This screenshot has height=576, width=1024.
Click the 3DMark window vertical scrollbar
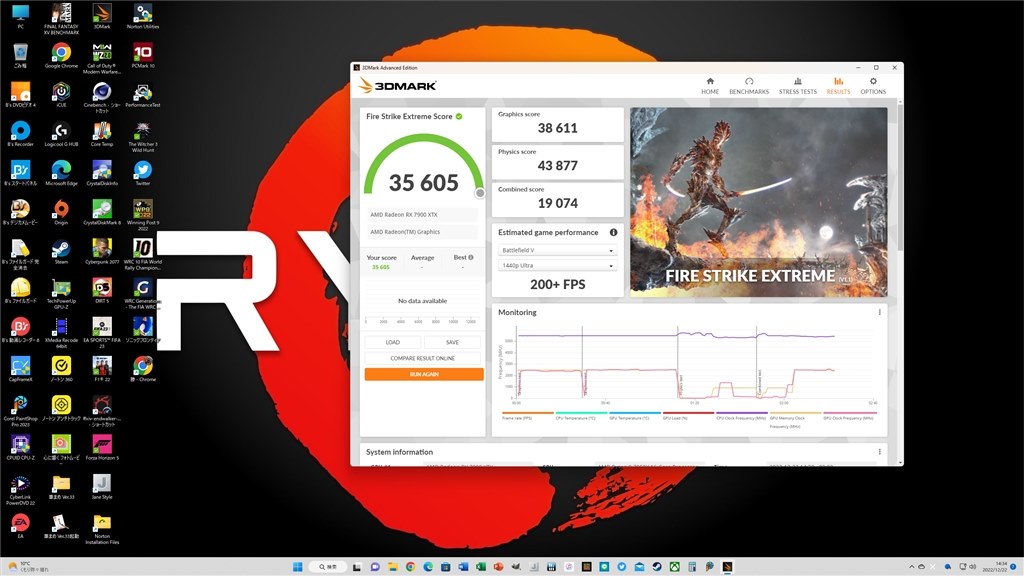click(901, 176)
